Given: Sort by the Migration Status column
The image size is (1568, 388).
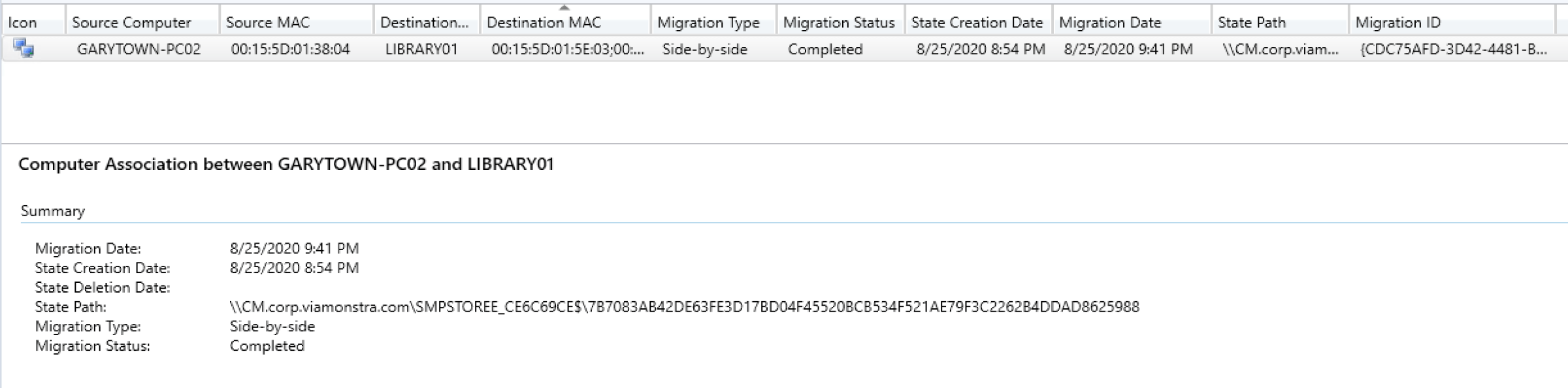Looking at the screenshot, I should click(x=838, y=22).
